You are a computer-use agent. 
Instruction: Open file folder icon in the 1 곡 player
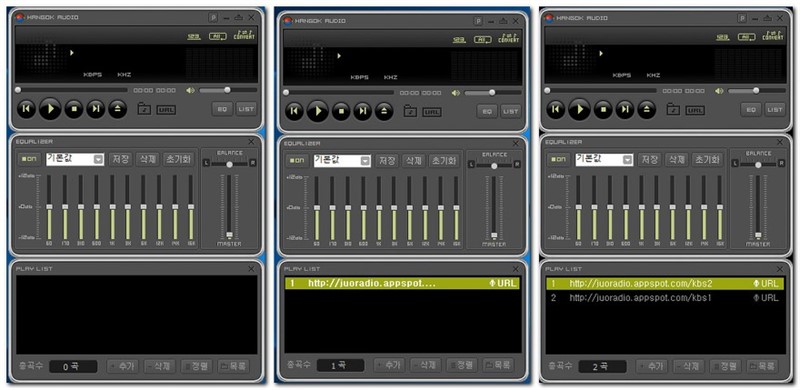pyautogui.click(x=410, y=111)
